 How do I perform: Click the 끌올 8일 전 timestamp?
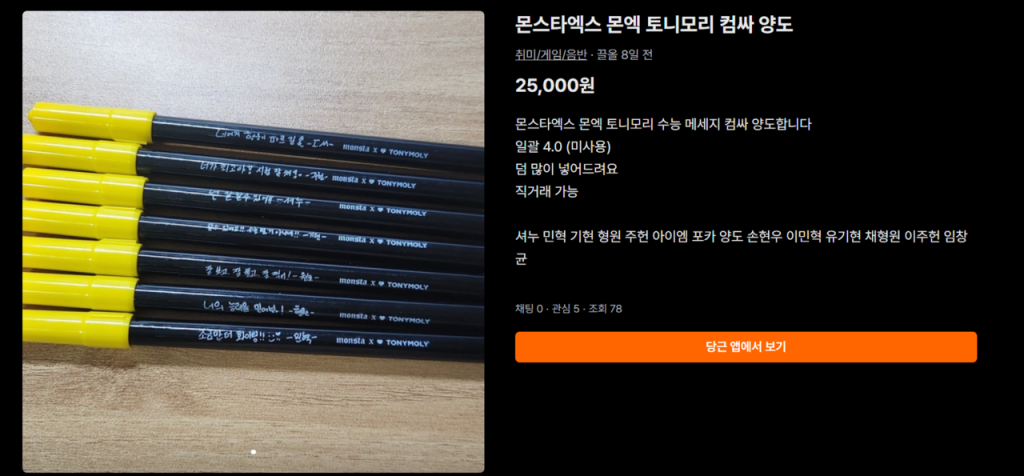click(x=624, y=55)
